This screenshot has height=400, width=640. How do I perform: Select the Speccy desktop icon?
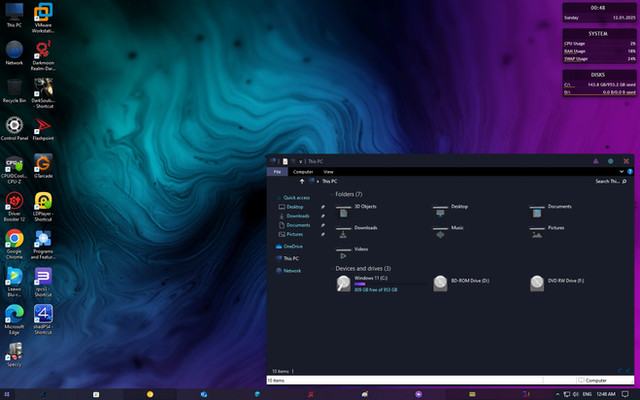(14, 354)
